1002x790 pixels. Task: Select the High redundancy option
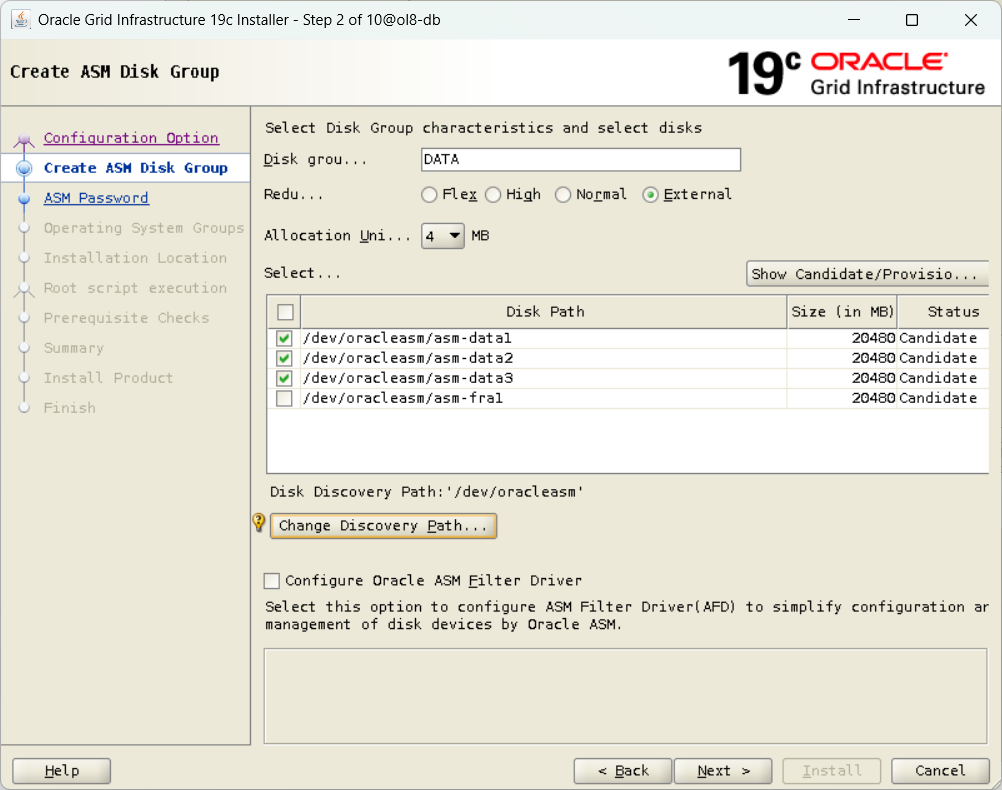(x=493, y=194)
